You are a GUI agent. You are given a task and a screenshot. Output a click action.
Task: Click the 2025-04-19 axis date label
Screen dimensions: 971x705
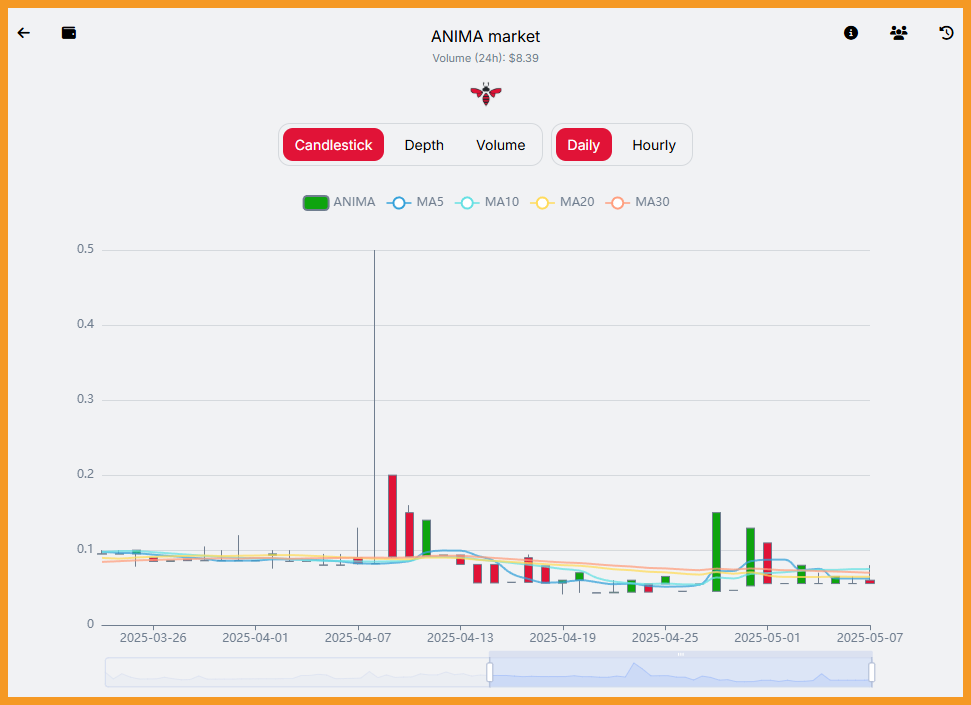(562, 637)
